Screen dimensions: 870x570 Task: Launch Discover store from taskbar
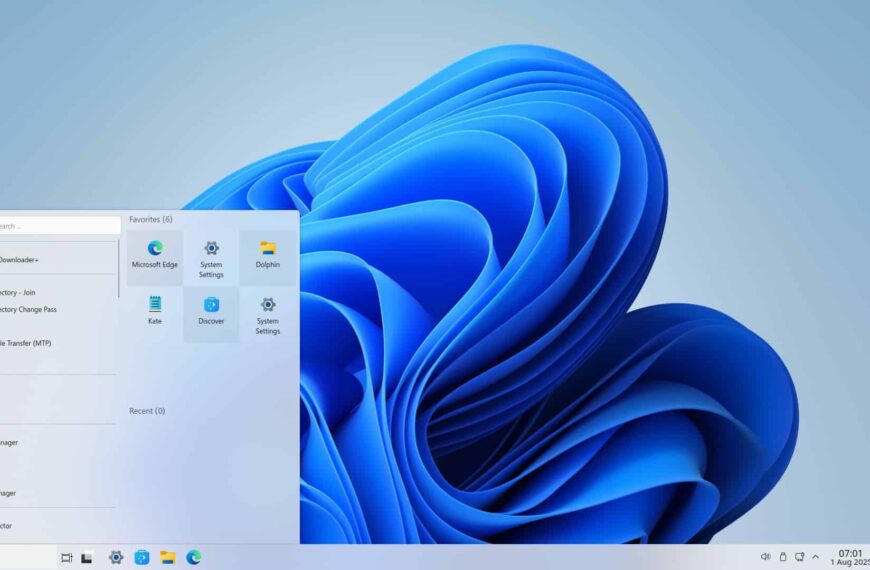[142, 557]
